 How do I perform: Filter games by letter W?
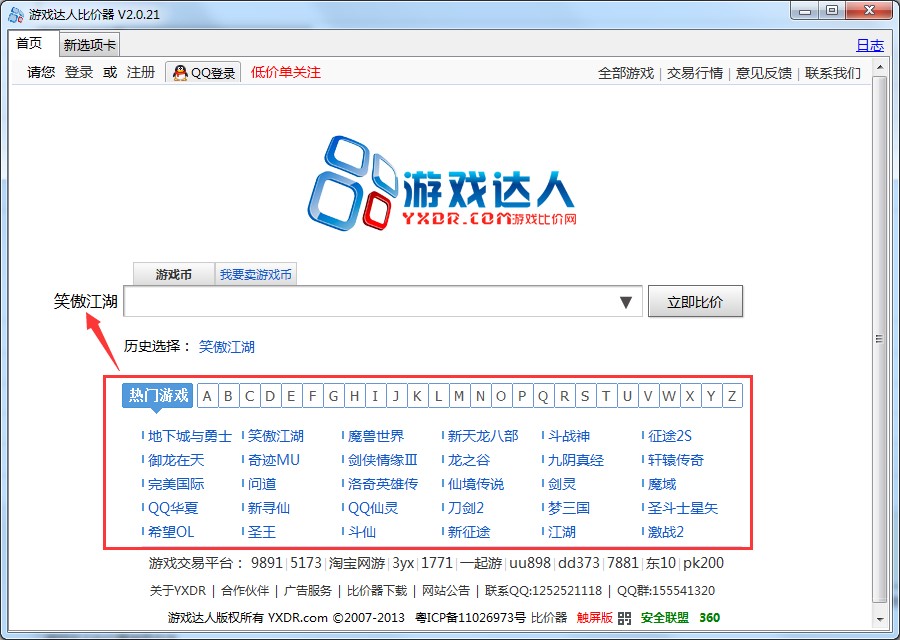pyautogui.click(x=669, y=396)
